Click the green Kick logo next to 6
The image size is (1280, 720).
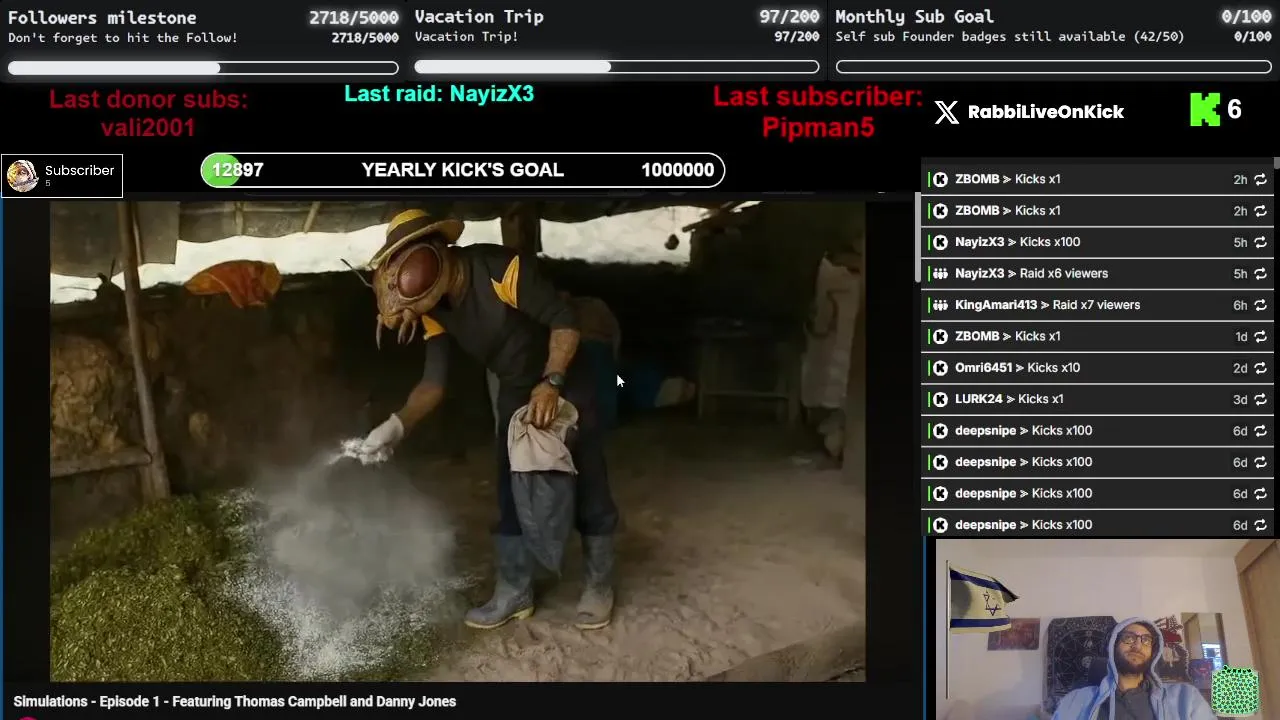coord(1205,110)
